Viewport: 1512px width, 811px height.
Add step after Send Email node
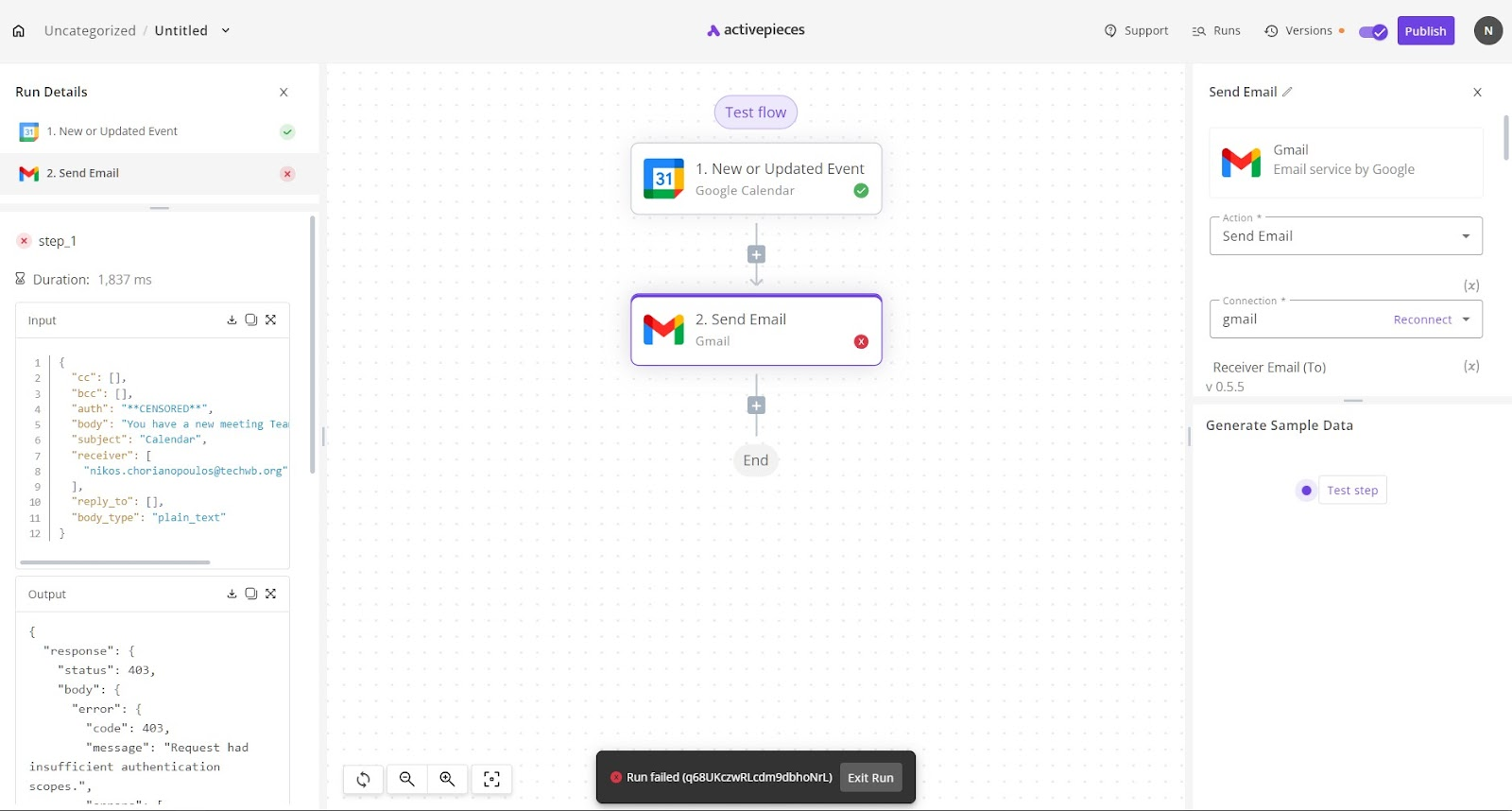pos(756,405)
